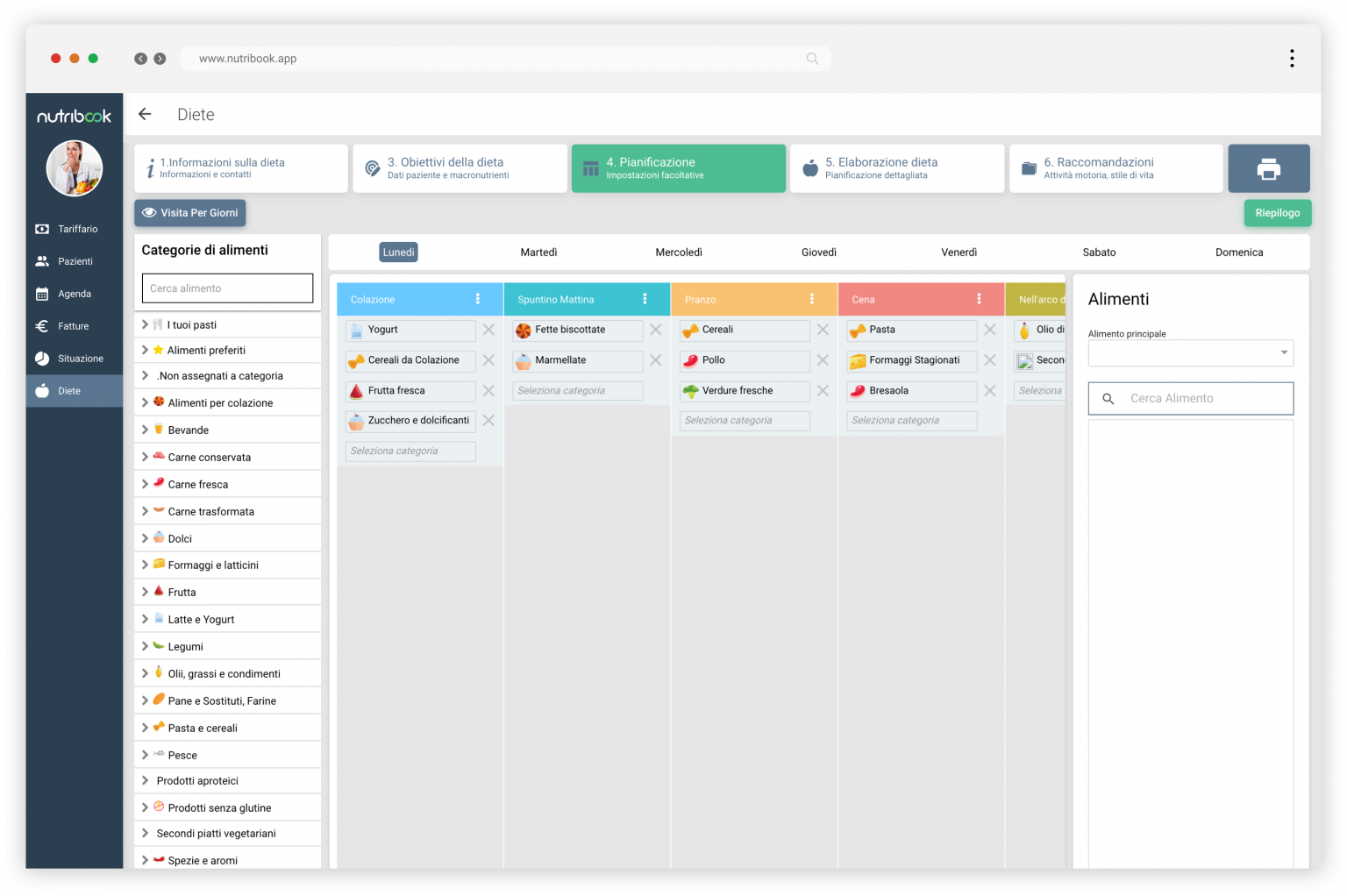The height and width of the screenshot is (896, 1347).
Task: Click the Cerca alimento search field
Action: pyautogui.click(x=227, y=288)
